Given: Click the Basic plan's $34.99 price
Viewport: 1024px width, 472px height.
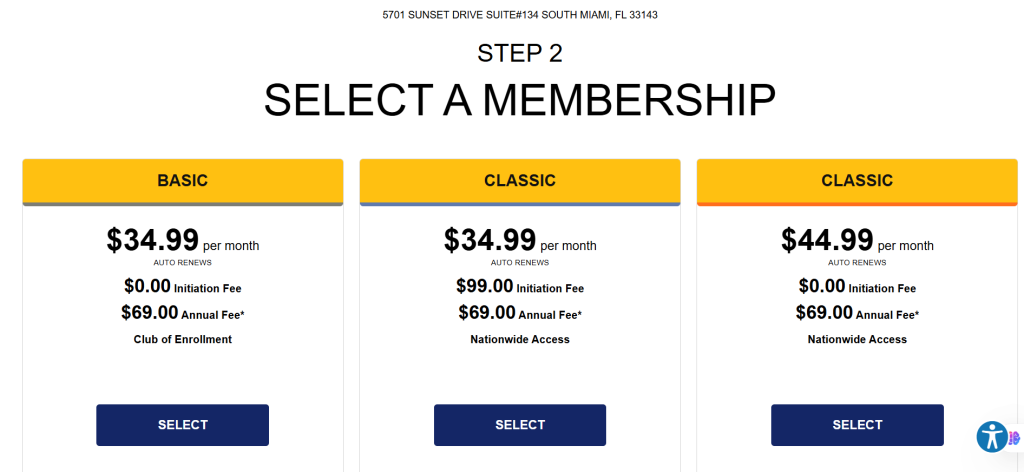Looking at the screenshot, I should click(153, 241).
